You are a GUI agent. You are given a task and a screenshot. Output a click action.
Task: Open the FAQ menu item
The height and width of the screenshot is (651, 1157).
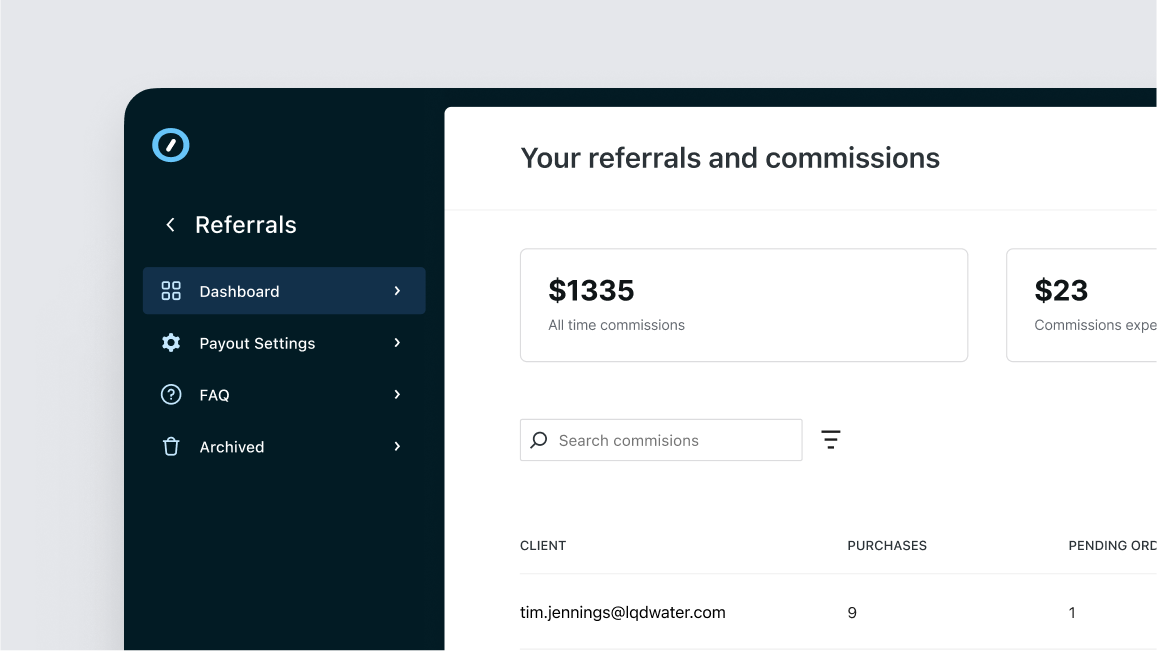[284, 395]
